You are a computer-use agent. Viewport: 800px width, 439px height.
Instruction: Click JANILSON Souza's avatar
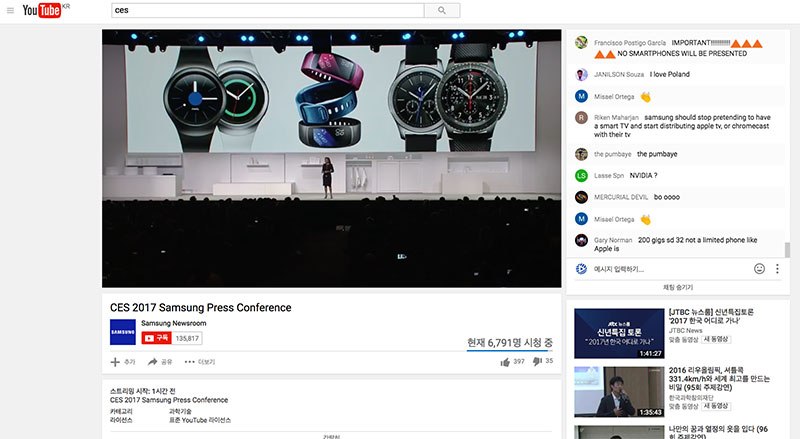click(581, 75)
